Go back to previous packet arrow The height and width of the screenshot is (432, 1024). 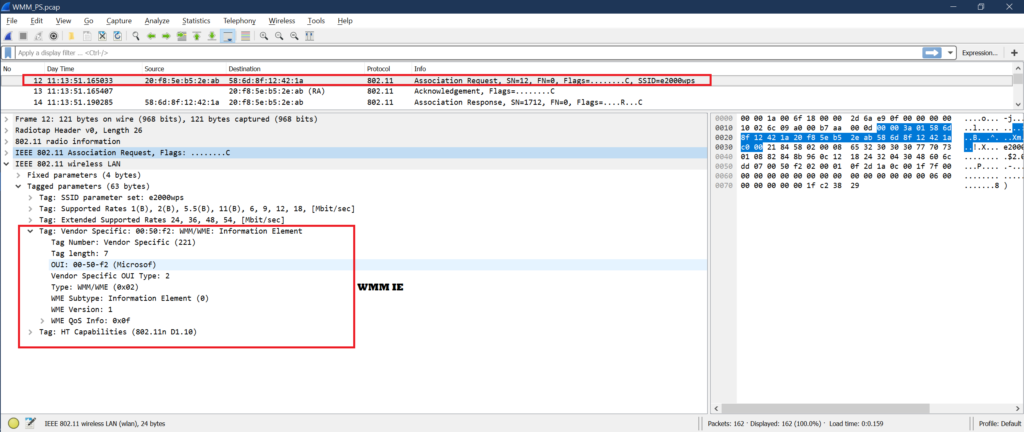(x=151, y=36)
